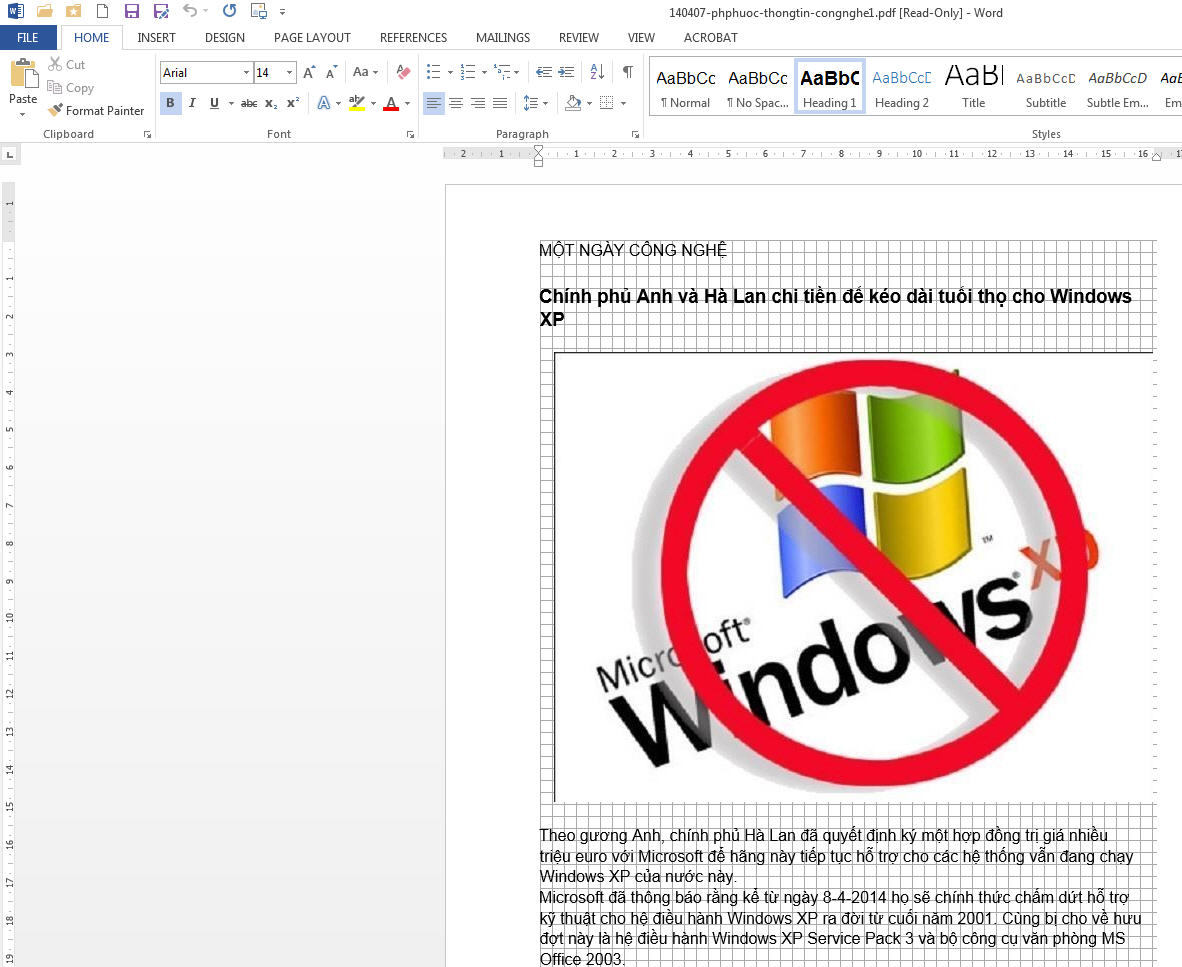Screen dimensions: 1182x967
Task: Apply the Superscript formatting icon
Action: [293, 103]
